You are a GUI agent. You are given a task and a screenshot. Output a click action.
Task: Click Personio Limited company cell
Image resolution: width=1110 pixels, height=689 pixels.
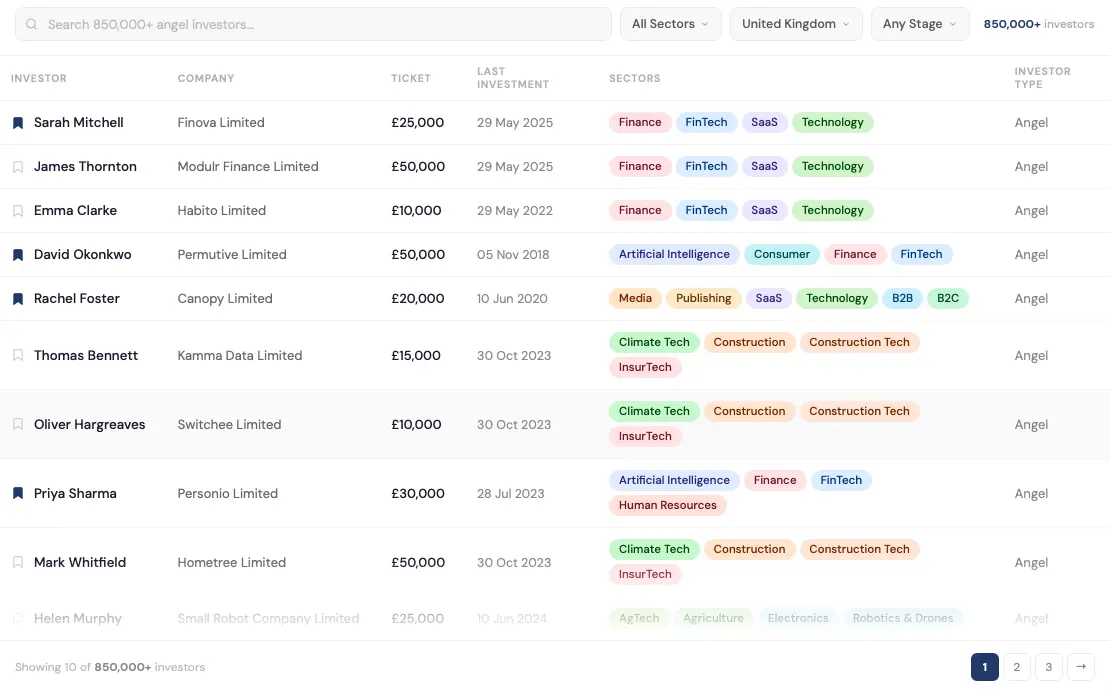coord(227,493)
